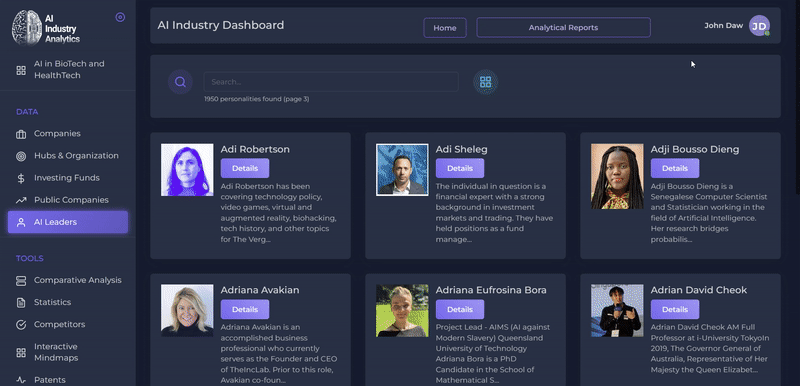Select the AI Leaders menu item

(68, 222)
